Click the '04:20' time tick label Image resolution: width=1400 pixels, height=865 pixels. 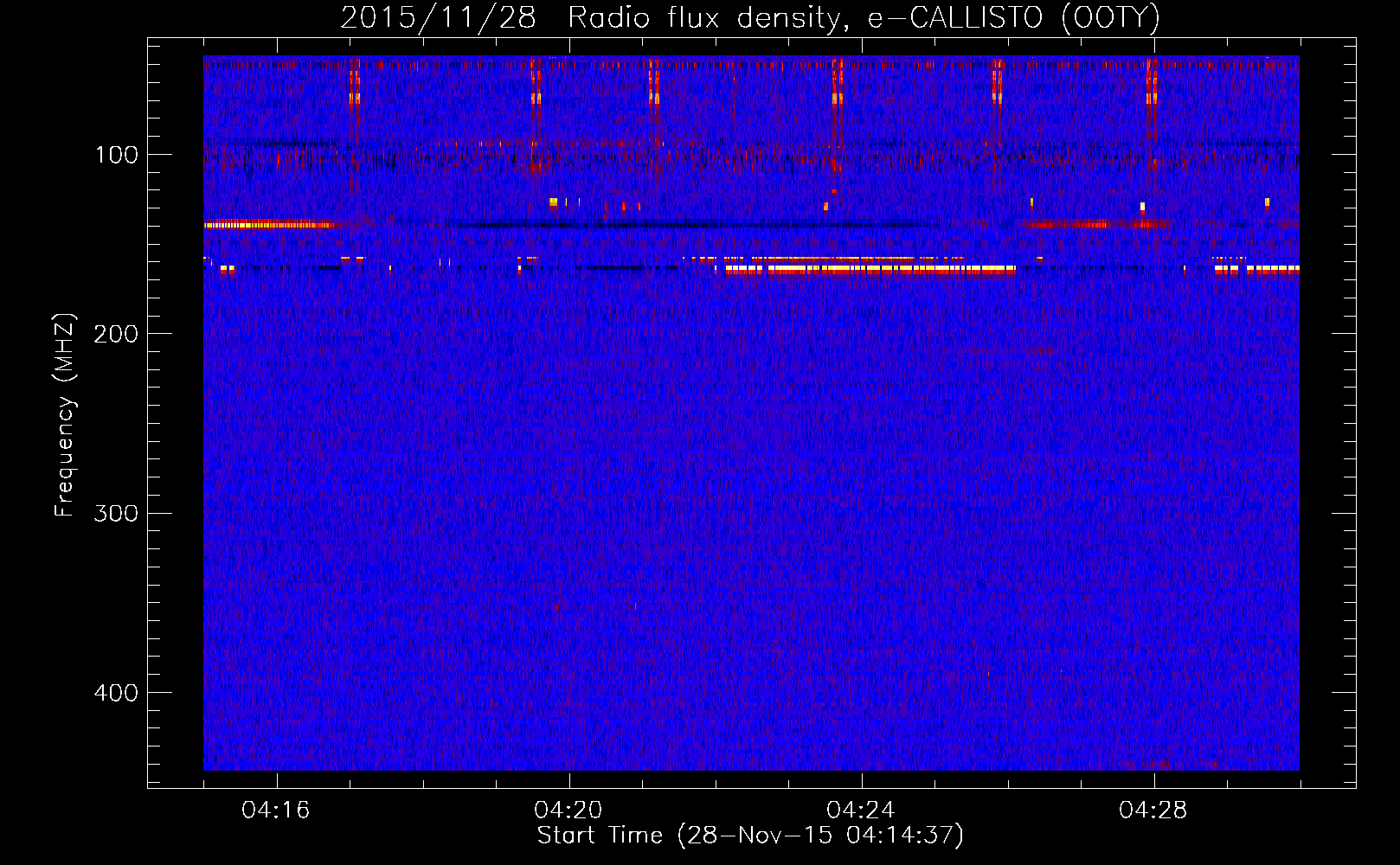pyautogui.click(x=568, y=811)
